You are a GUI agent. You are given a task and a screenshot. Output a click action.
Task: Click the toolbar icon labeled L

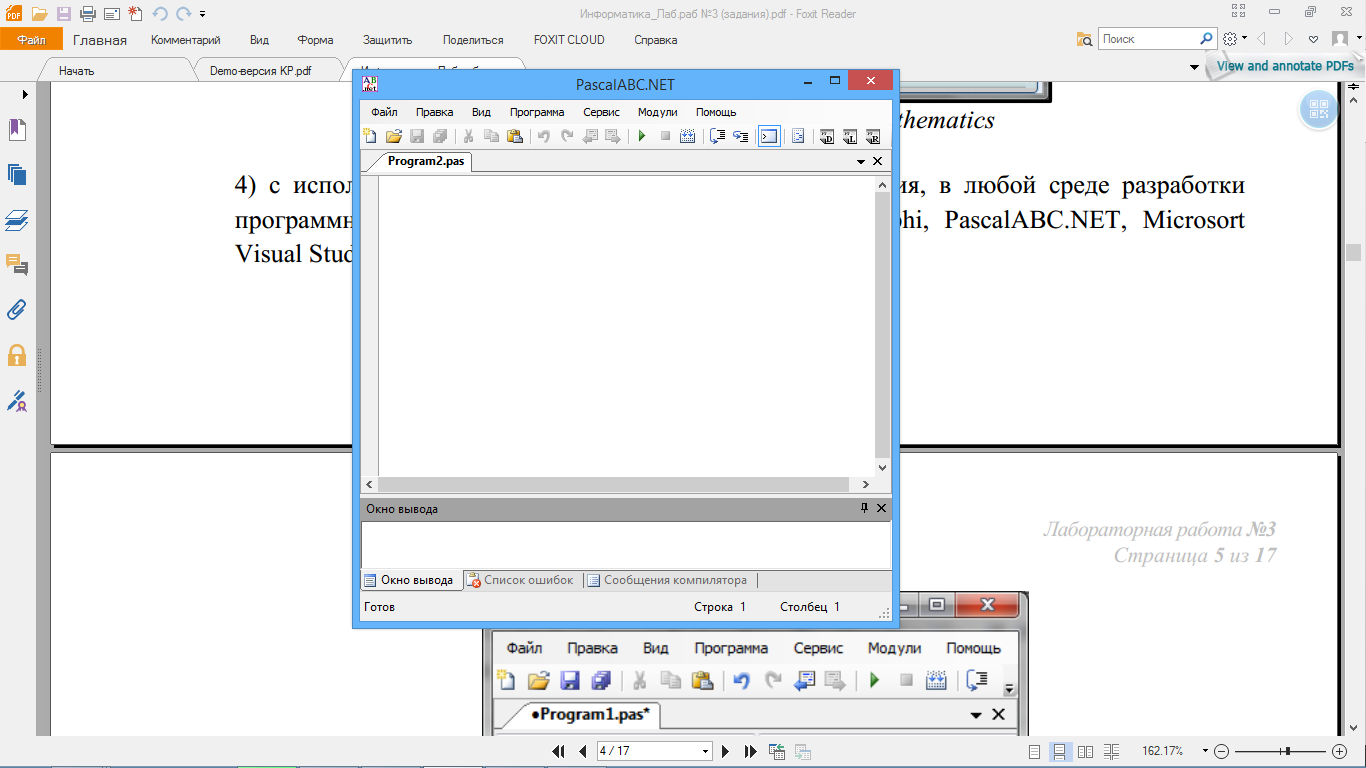coord(850,136)
